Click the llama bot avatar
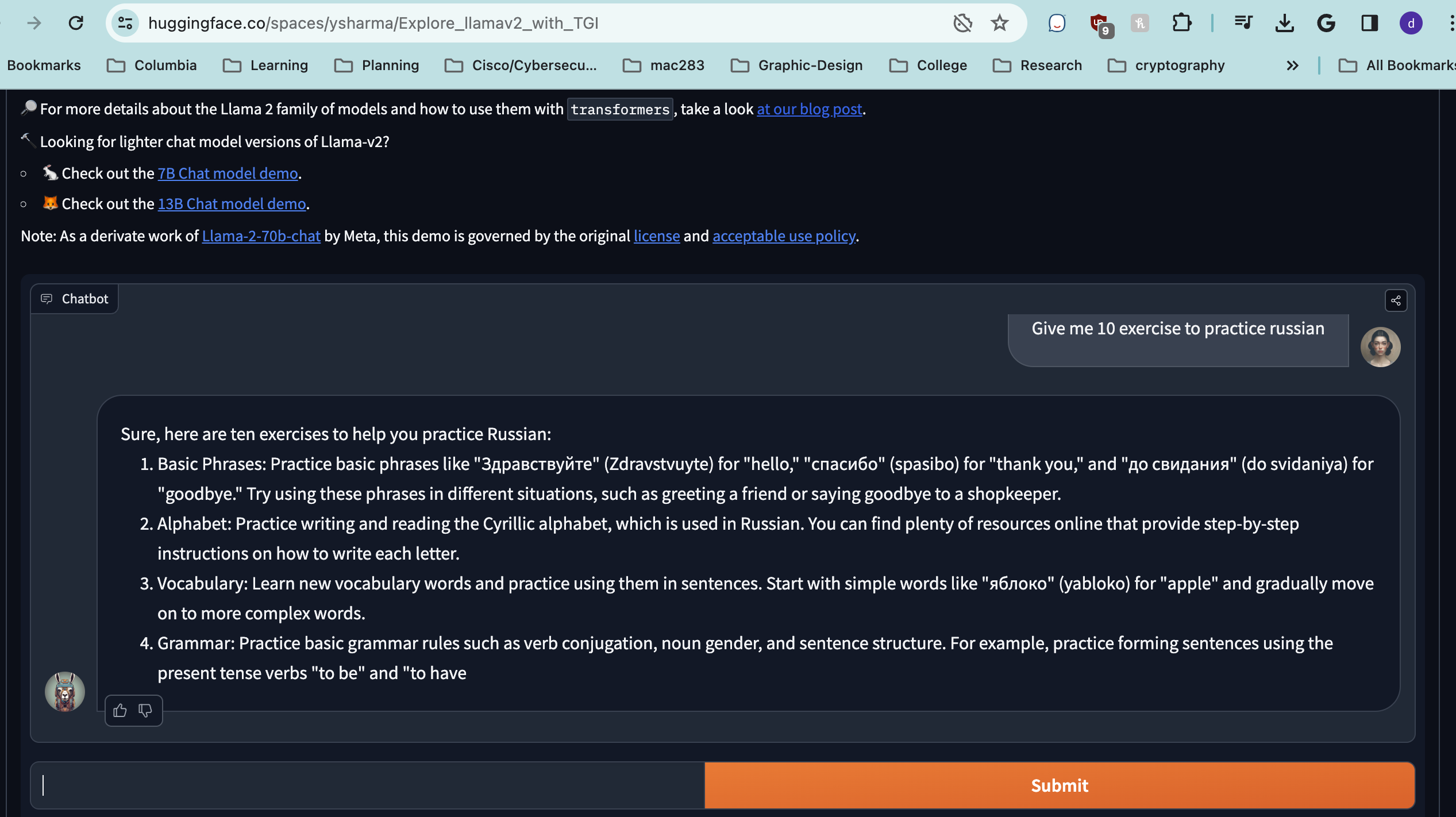Screen dimensions: 1456x817 pyautogui.click(x=65, y=691)
